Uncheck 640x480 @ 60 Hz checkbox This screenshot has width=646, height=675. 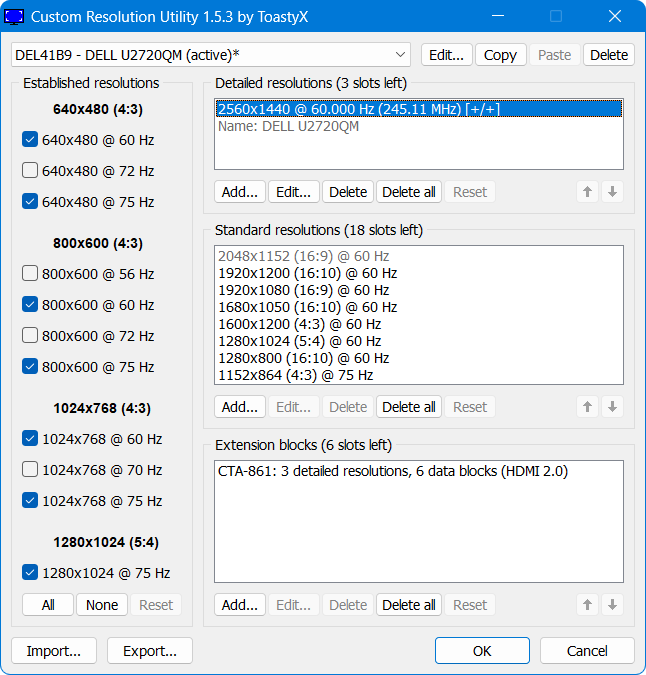click(x=30, y=140)
